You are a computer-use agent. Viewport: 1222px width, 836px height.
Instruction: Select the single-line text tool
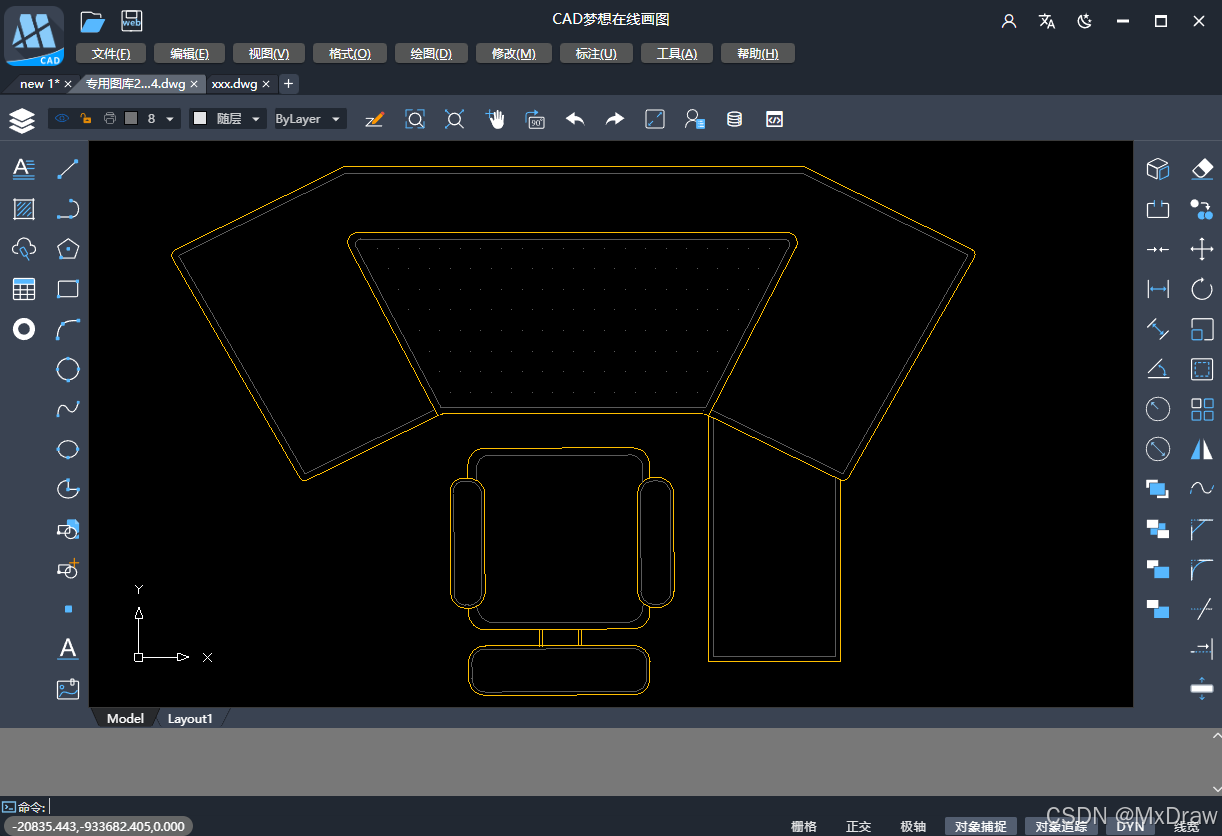coord(68,649)
